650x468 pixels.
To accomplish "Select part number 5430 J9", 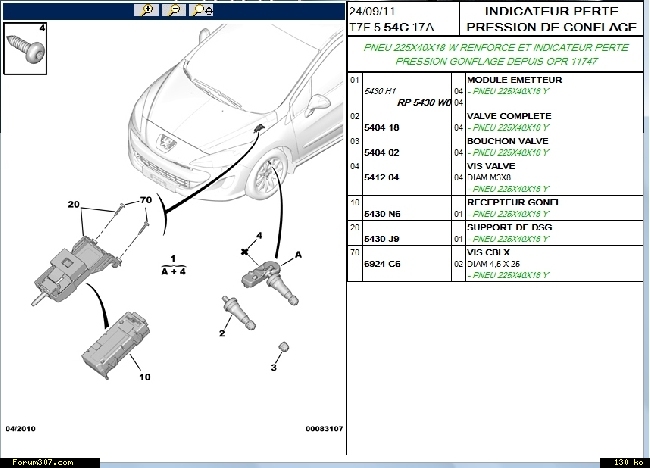I will [x=382, y=239].
